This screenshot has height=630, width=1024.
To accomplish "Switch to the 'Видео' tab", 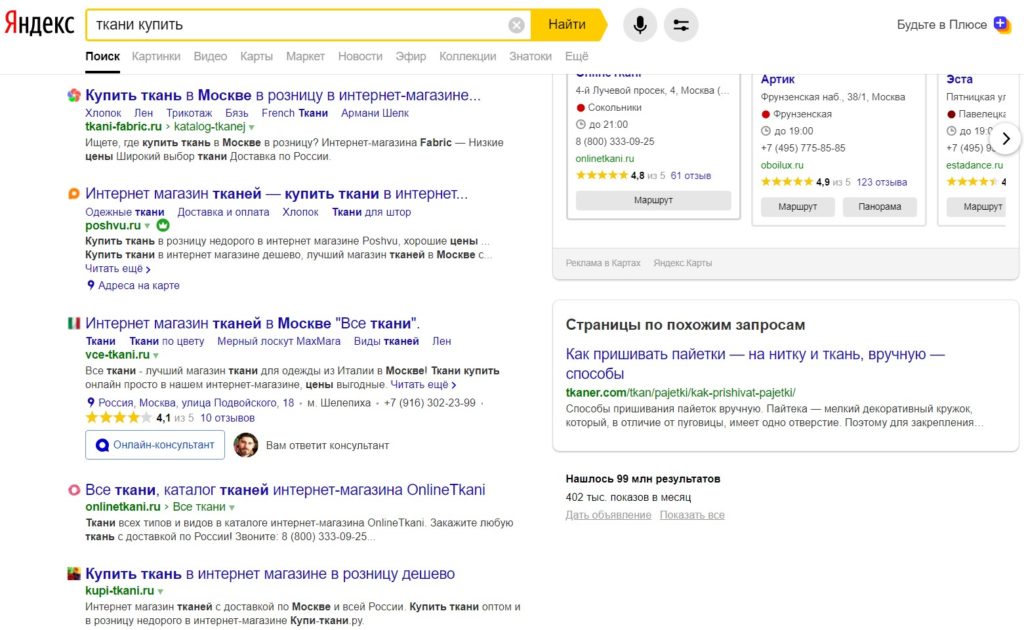I will (x=210, y=56).
